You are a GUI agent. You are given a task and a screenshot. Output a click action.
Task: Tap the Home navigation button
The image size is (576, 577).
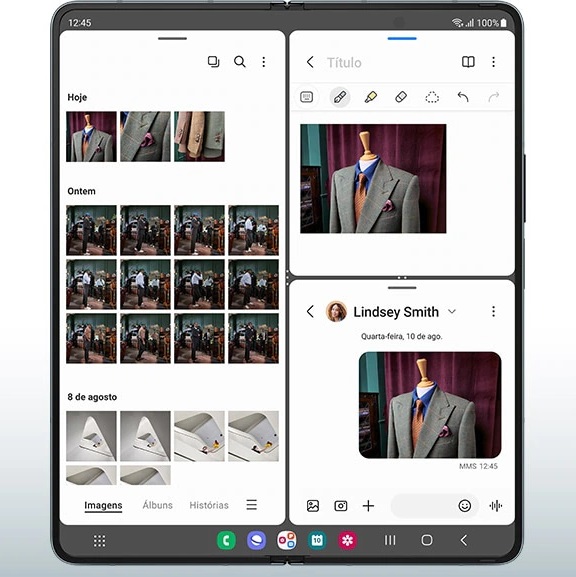(427, 540)
